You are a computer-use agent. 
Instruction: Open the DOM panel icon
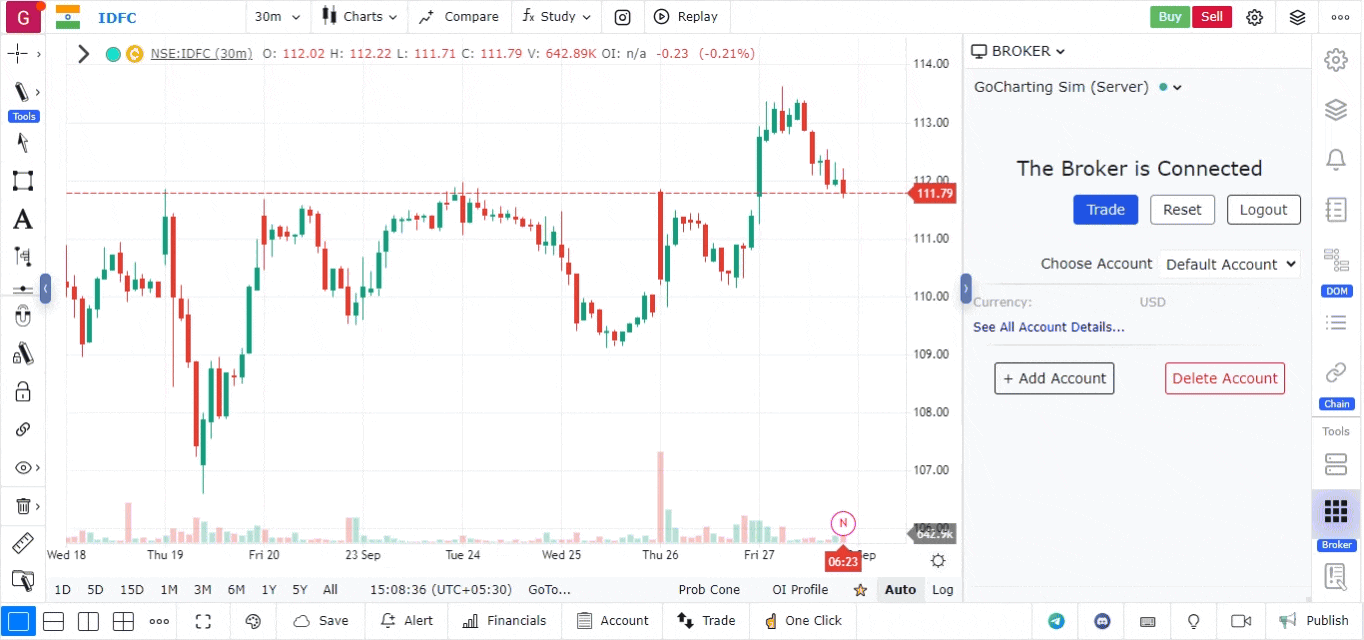point(1335,262)
